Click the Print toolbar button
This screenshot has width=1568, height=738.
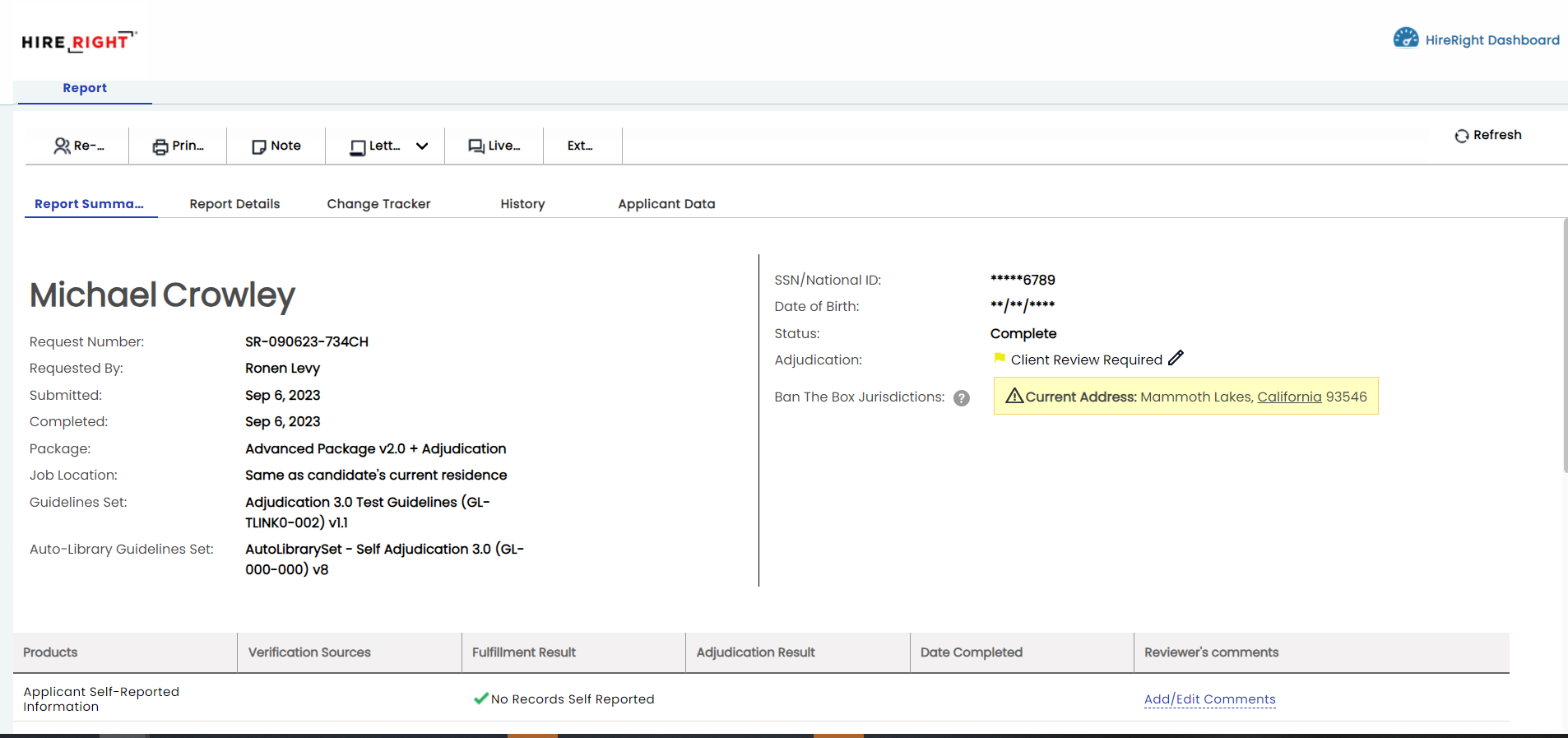[178, 146]
